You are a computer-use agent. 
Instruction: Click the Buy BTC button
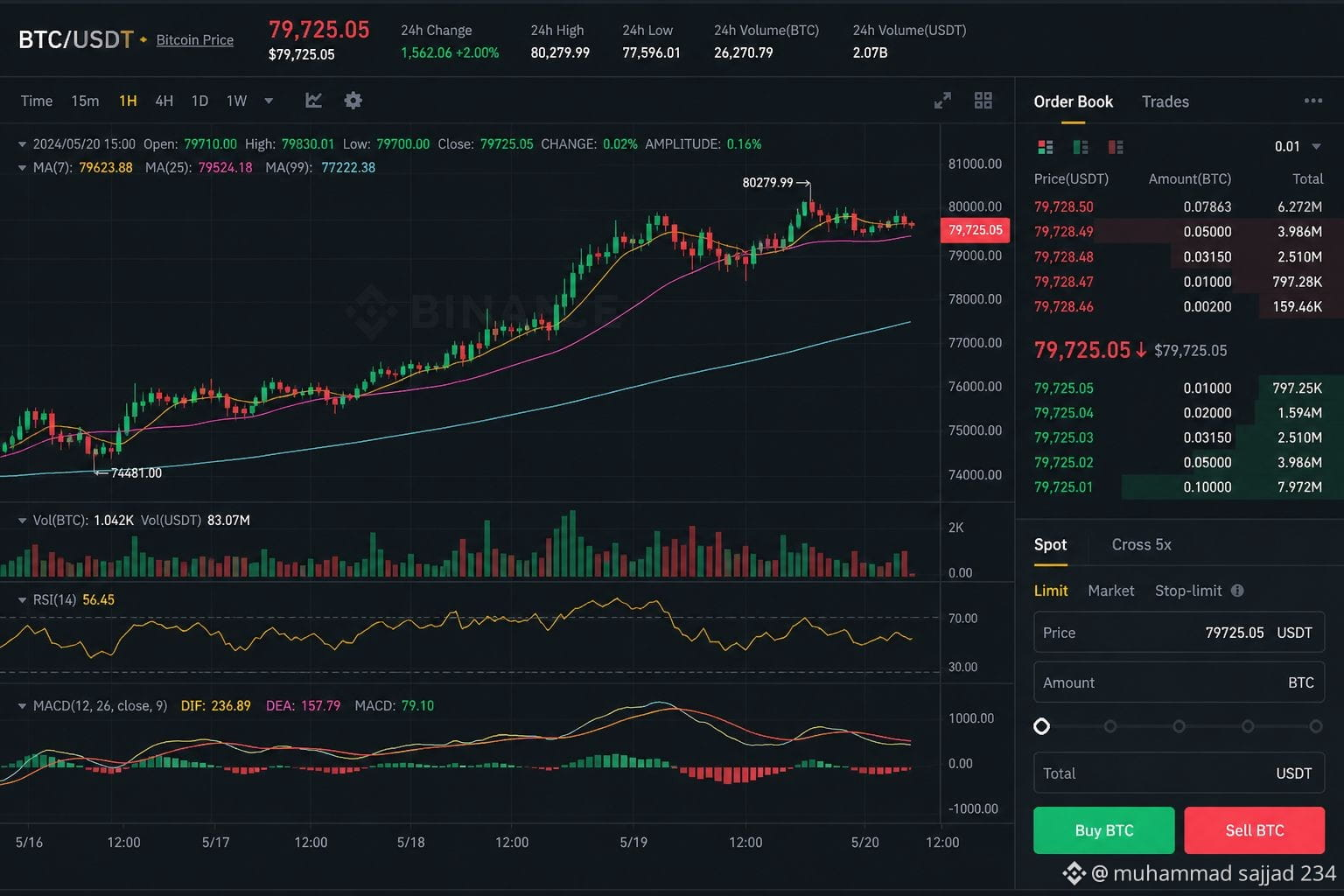coord(1103,830)
